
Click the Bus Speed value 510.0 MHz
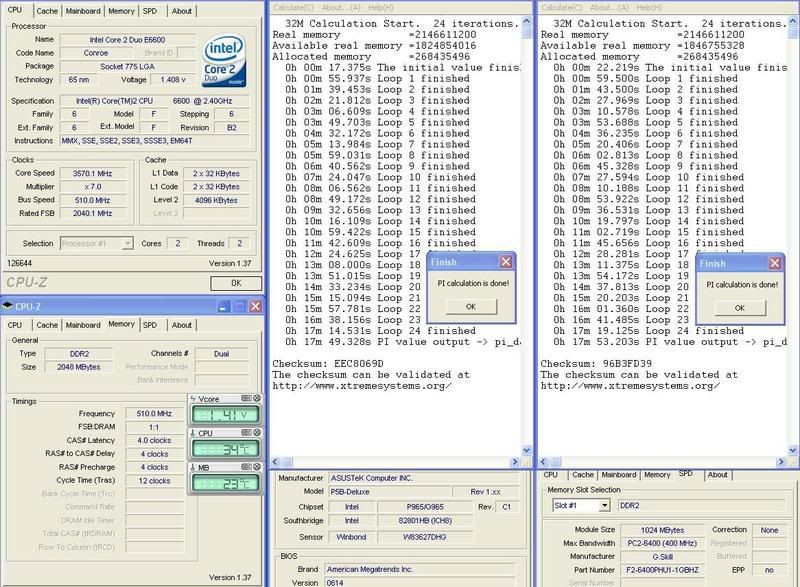point(92,200)
